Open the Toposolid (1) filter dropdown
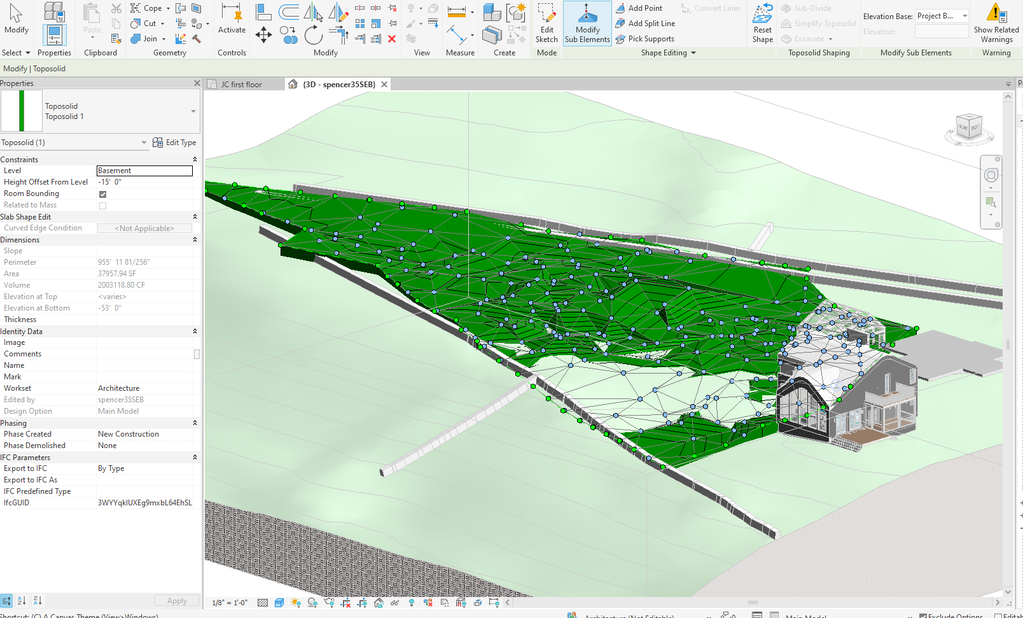Viewport: 1023px width, 618px height. (x=144, y=142)
